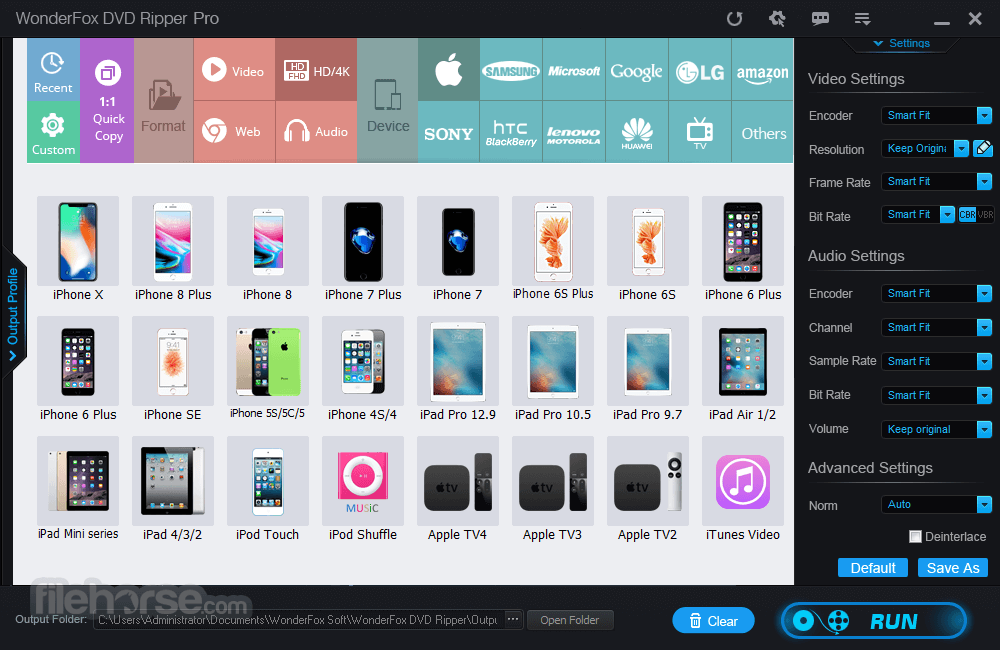Select the Huawei brand logo

(636, 132)
